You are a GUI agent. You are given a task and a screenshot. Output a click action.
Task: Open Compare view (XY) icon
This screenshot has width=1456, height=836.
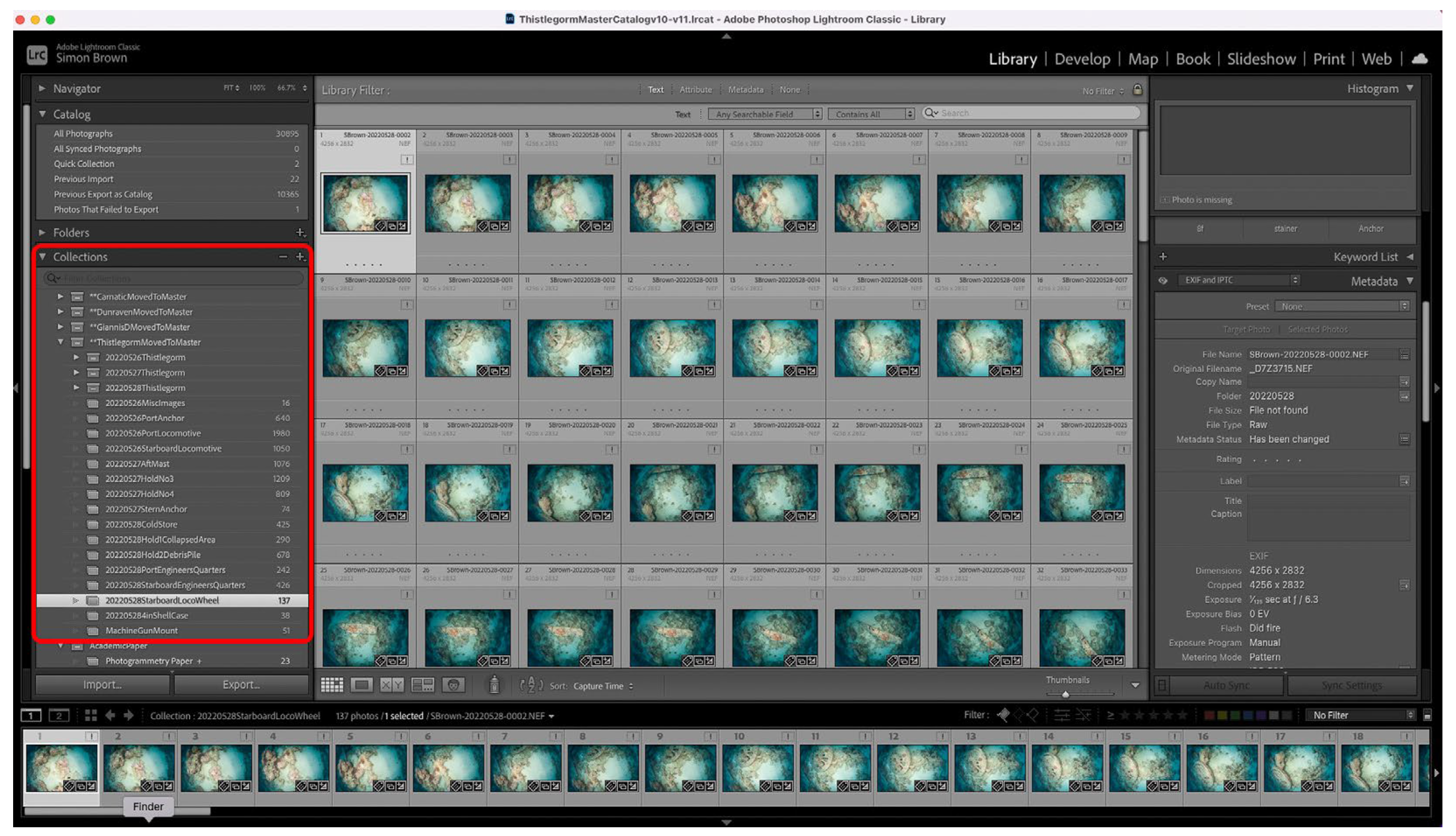pyautogui.click(x=392, y=685)
